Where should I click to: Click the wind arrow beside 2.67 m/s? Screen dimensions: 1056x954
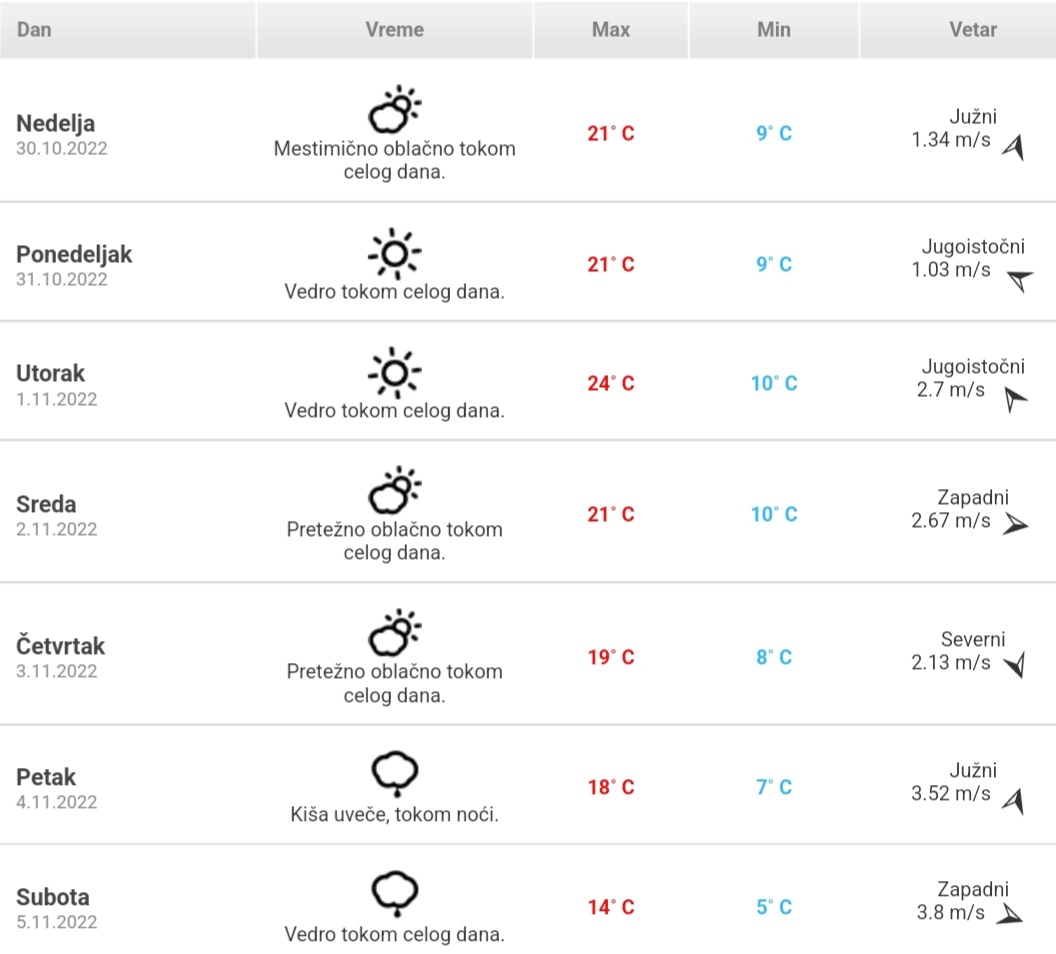pyautogui.click(x=1015, y=524)
